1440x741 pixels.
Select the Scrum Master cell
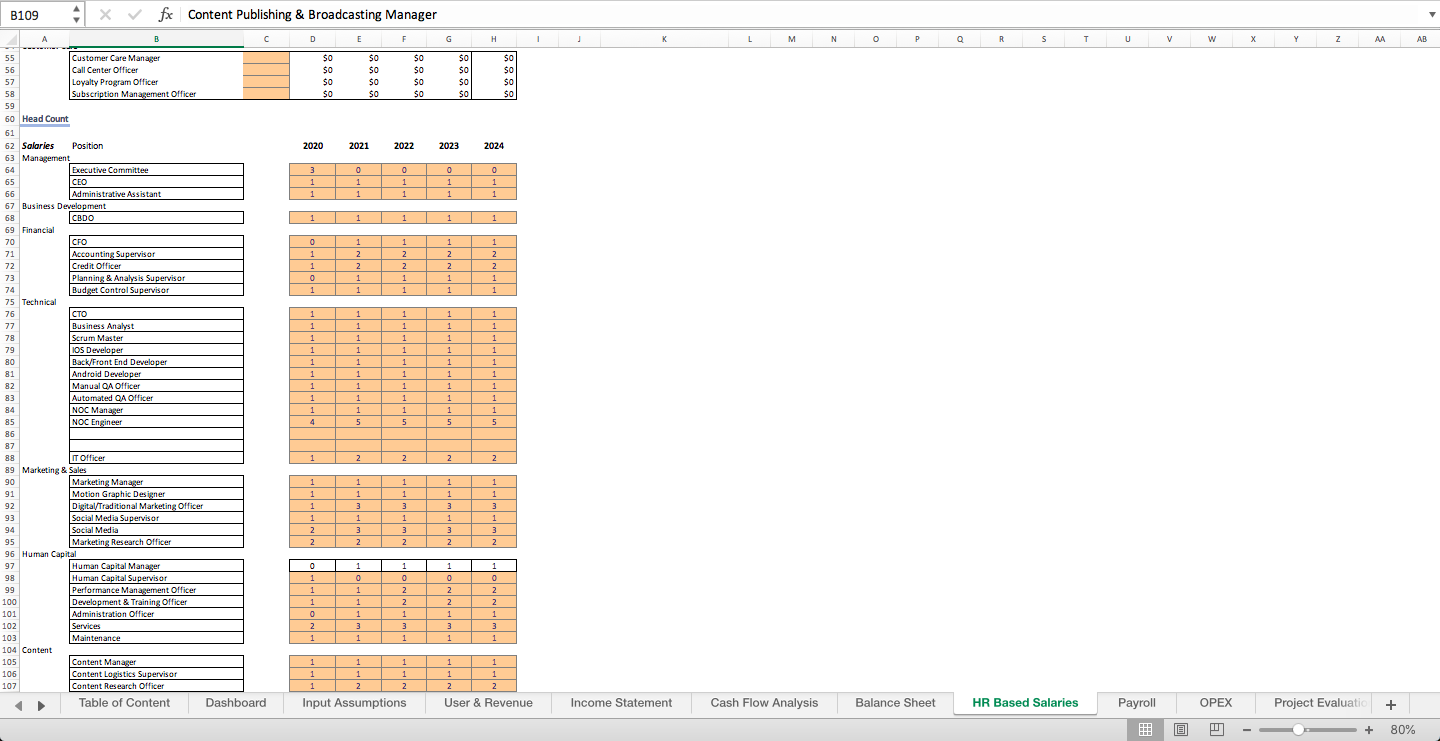[156, 338]
